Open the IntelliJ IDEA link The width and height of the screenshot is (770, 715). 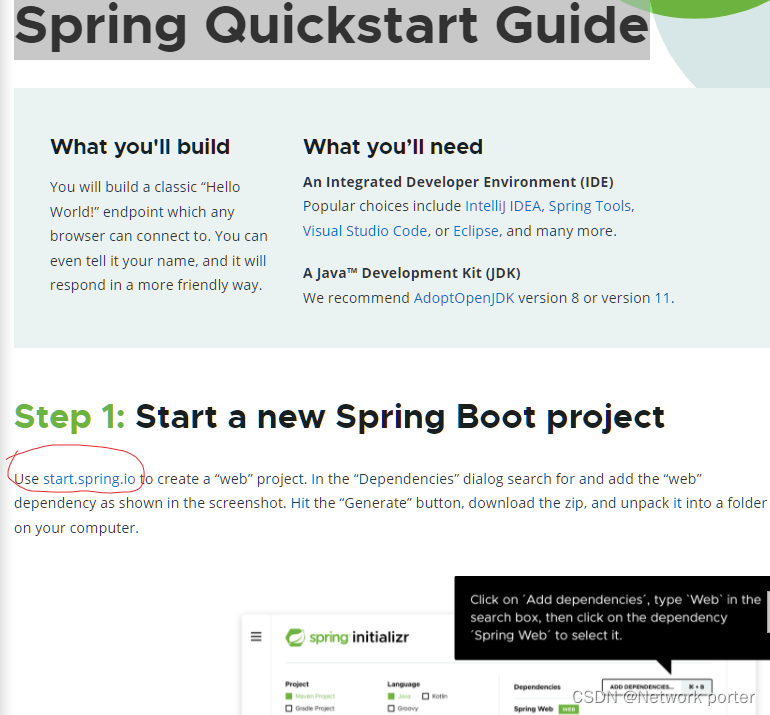[x=503, y=206]
